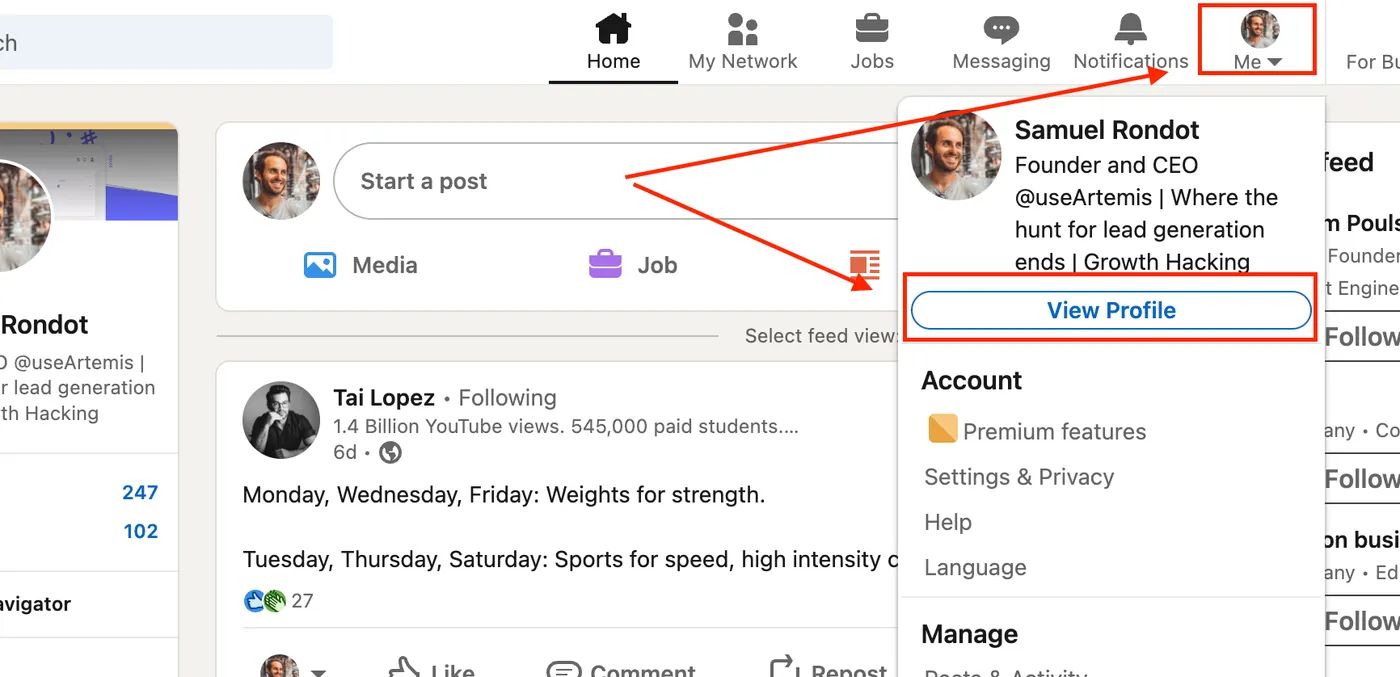Click the Home house icon
The height and width of the screenshot is (677, 1400).
click(x=613, y=28)
